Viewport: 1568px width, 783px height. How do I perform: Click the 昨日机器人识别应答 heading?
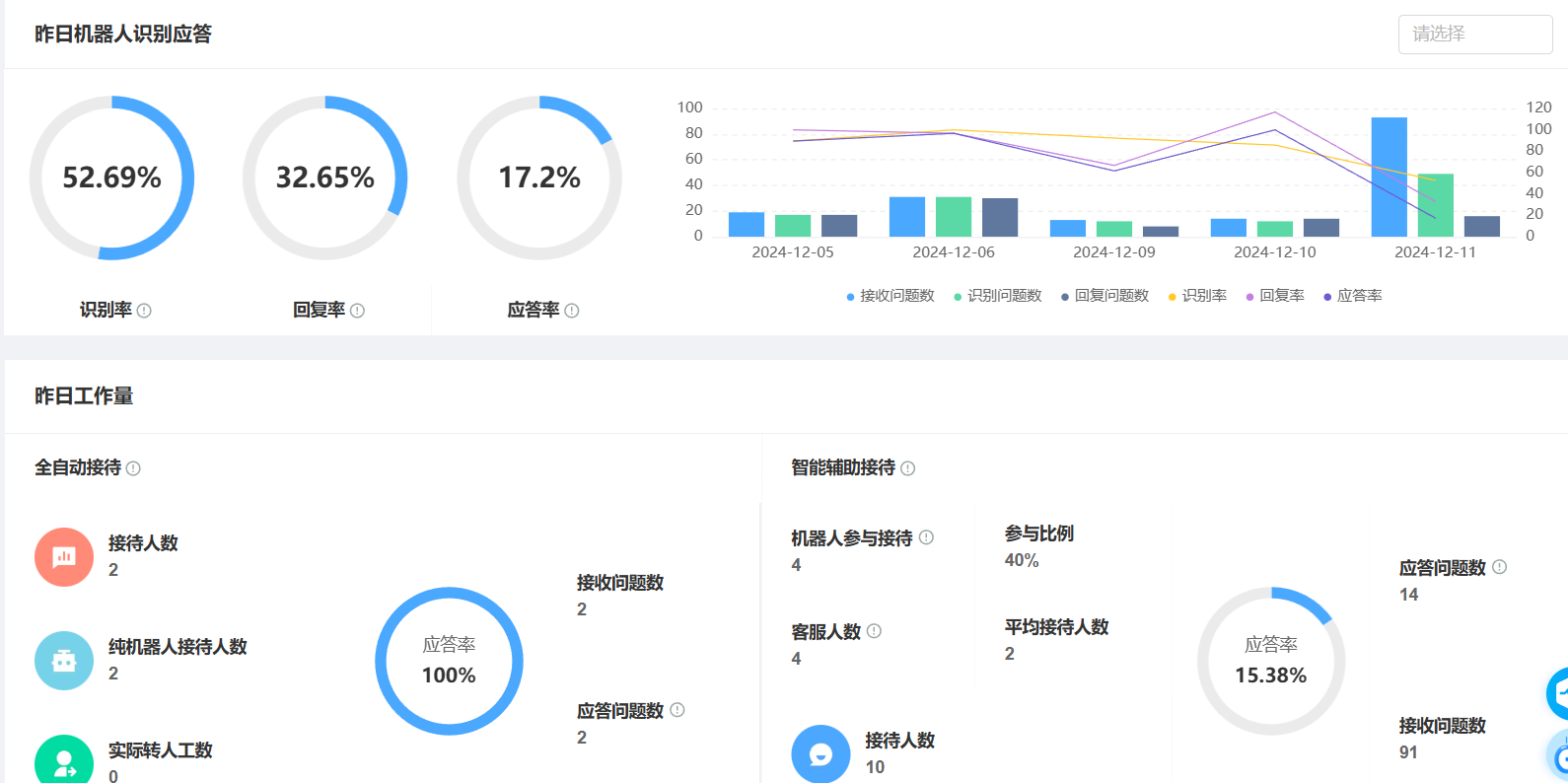(x=123, y=34)
